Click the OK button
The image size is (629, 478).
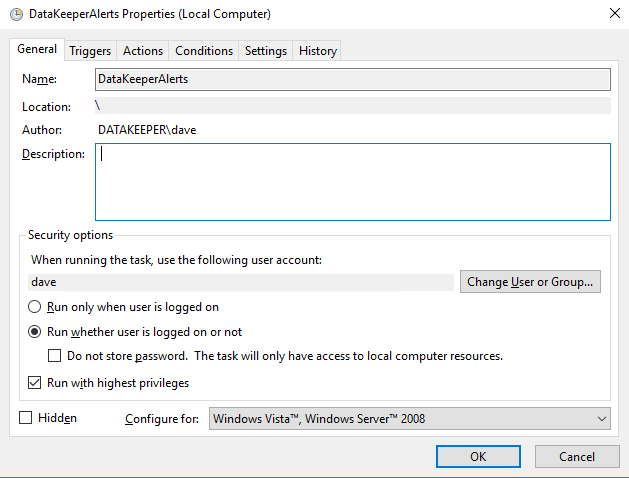[x=478, y=456]
